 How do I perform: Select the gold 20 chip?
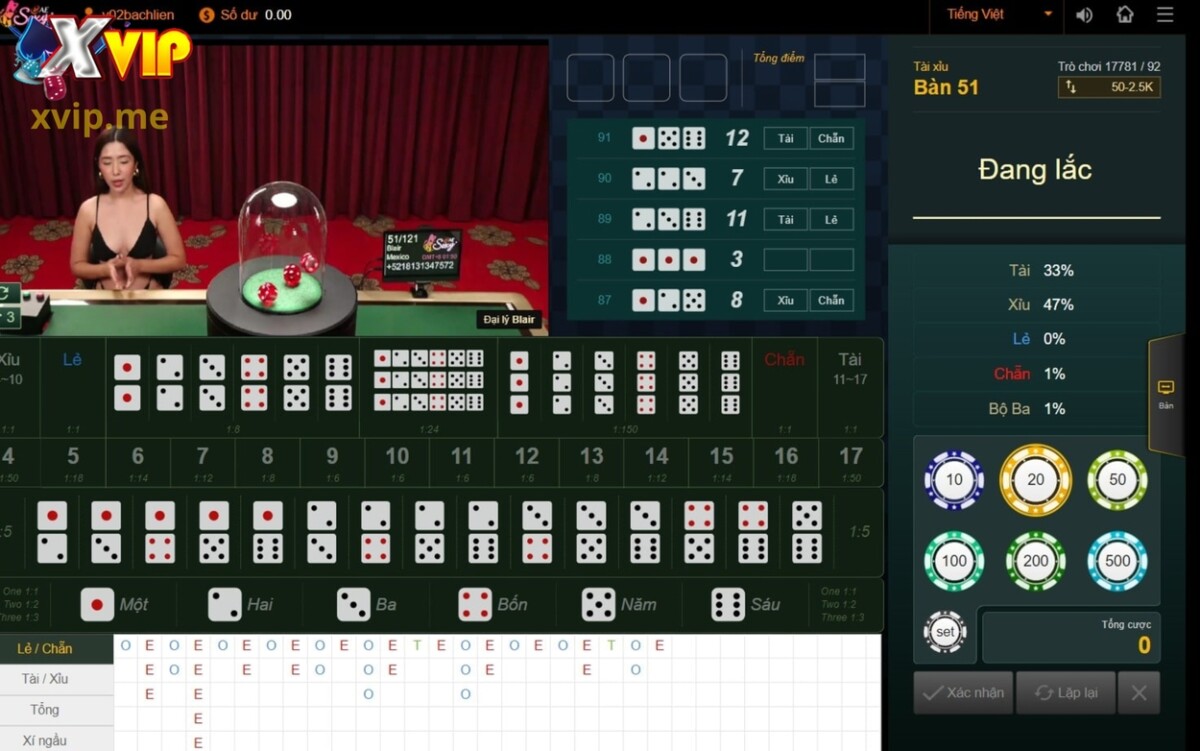click(1035, 480)
